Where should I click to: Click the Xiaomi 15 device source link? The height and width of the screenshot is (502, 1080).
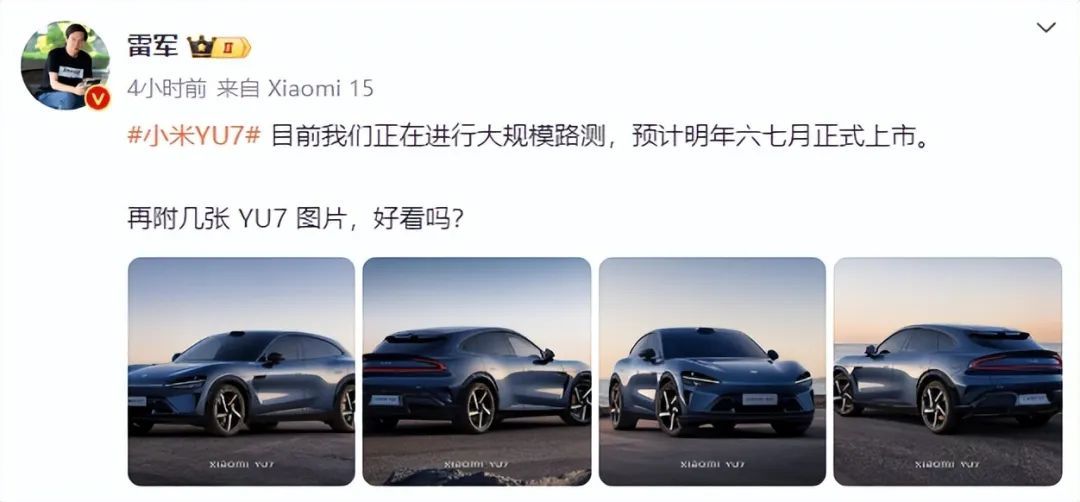pos(320,88)
